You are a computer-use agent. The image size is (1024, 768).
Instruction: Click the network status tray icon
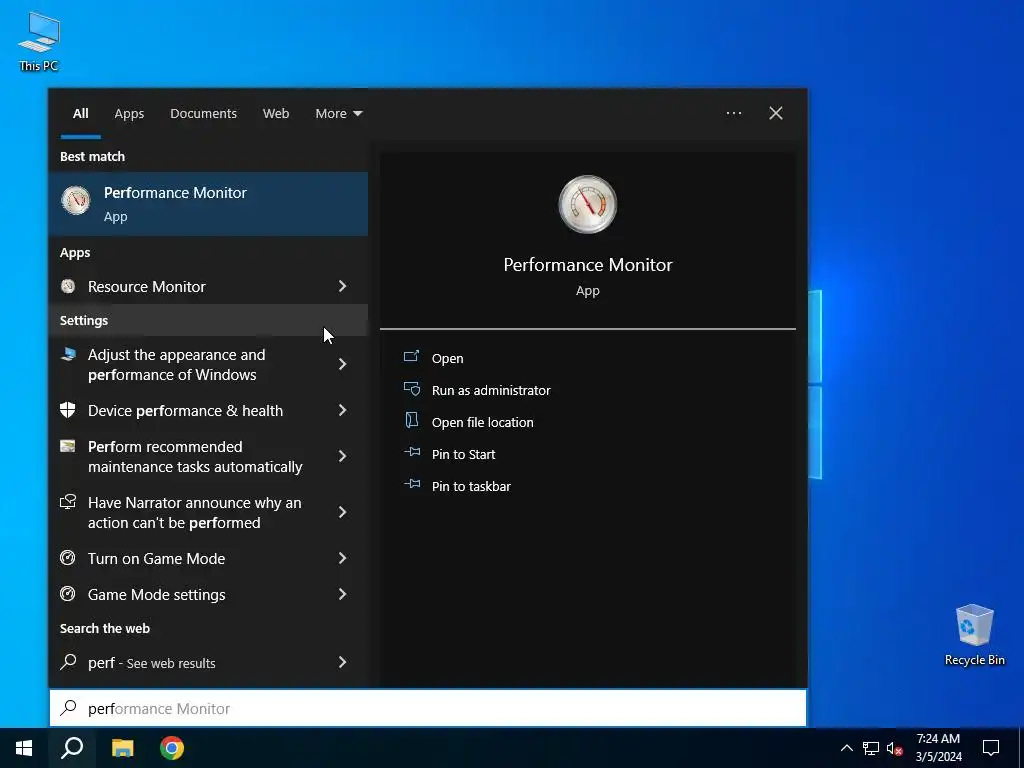tap(871, 748)
